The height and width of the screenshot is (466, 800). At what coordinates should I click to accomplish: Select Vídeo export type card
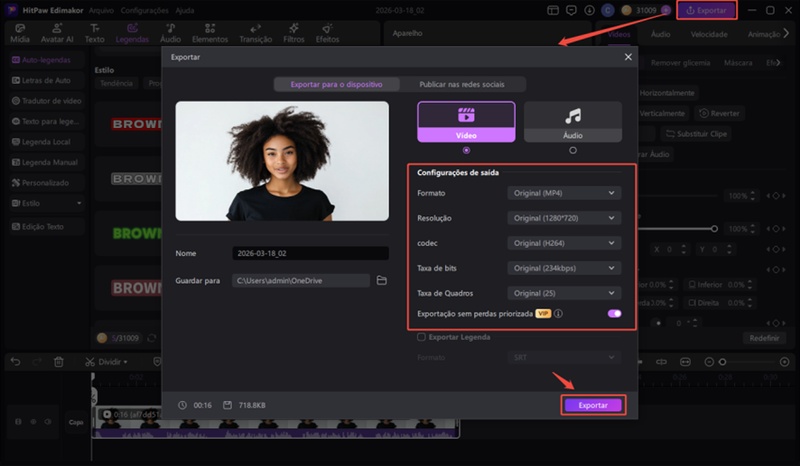pyautogui.click(x=466, y=121)
